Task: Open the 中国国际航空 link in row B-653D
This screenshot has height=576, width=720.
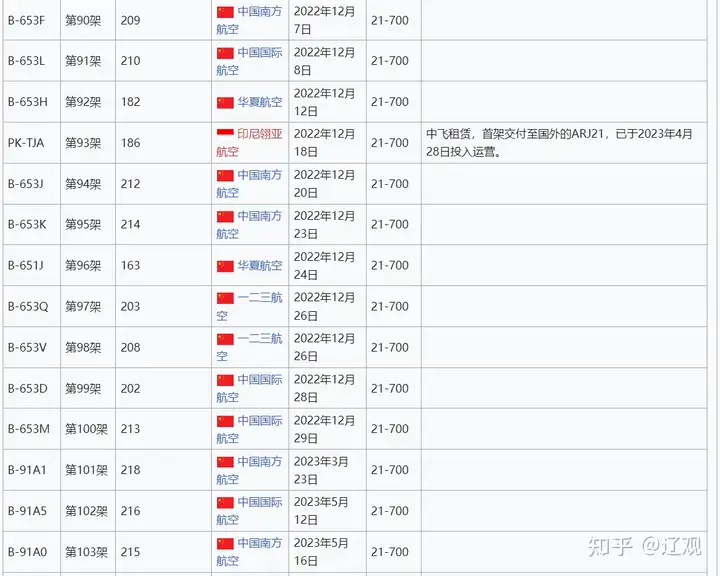Action: pyautogui.click(x=249, y=388)
